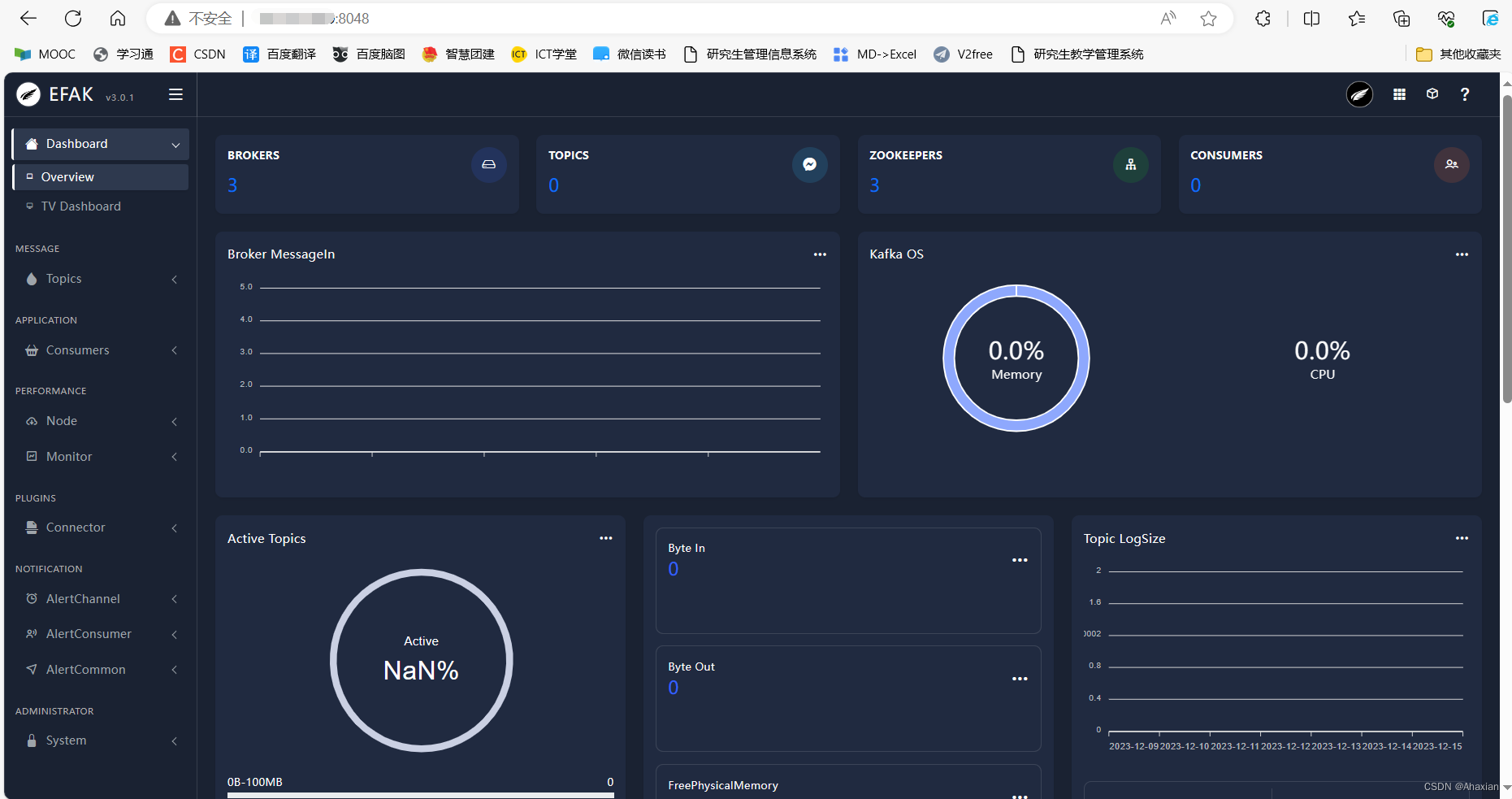Open Byte Out options ellipsis
The height and width of the screenshot is (799, 1512).
1020,679
